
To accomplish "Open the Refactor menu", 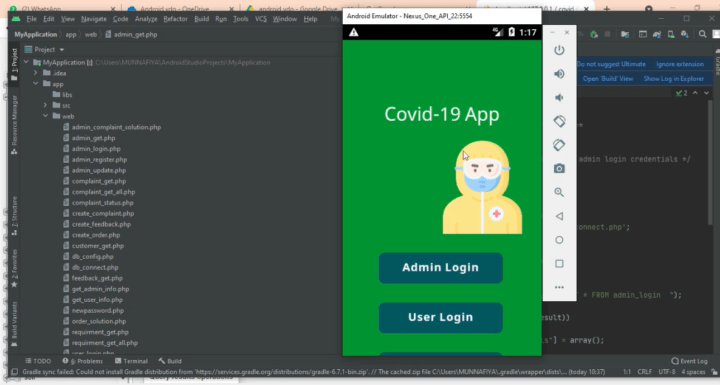I will tap(175, 19).
